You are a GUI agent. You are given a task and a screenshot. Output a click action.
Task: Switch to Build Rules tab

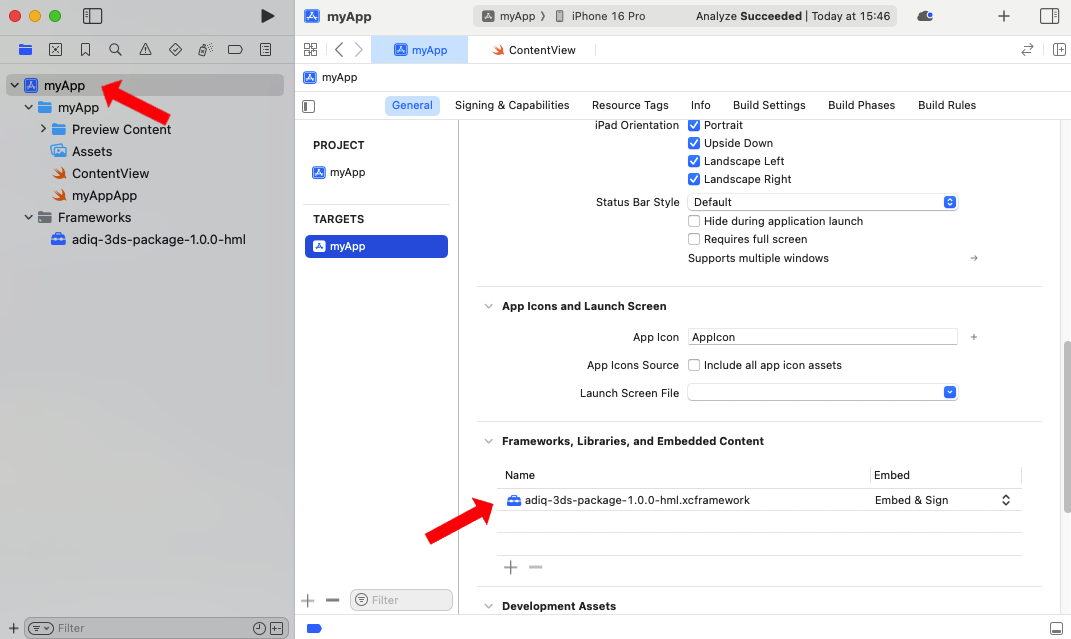point(947,105)
